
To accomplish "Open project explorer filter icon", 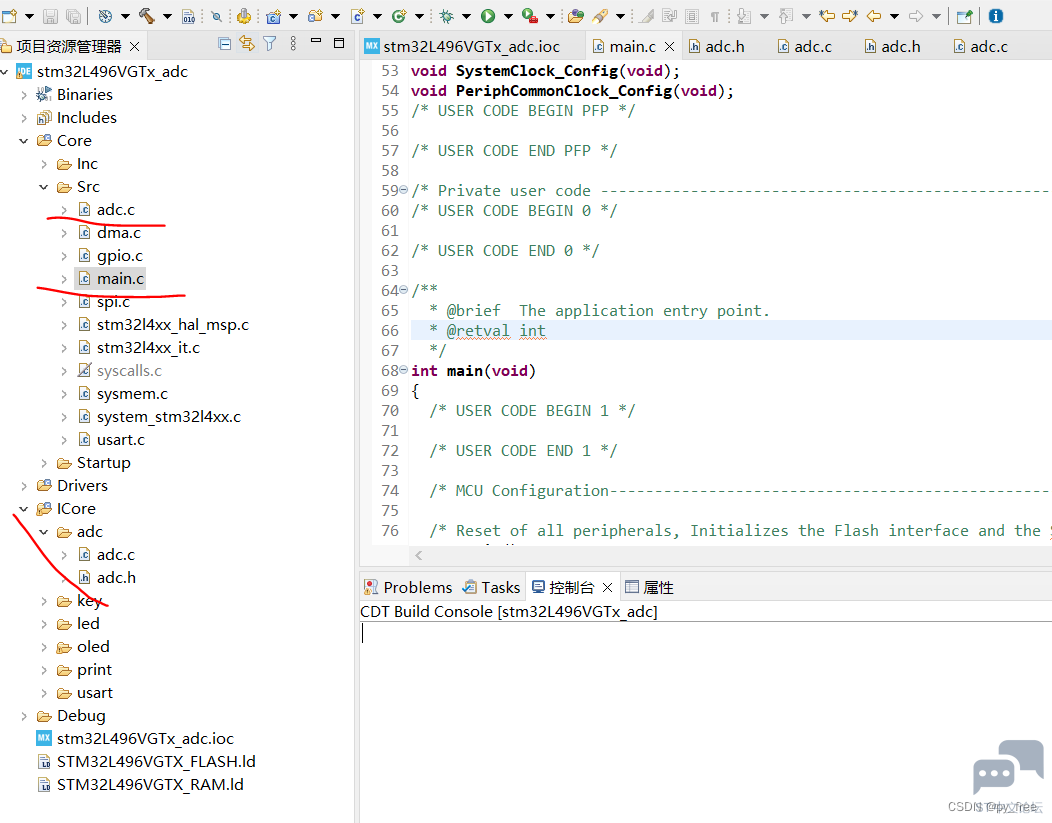I will click(270, 44).
